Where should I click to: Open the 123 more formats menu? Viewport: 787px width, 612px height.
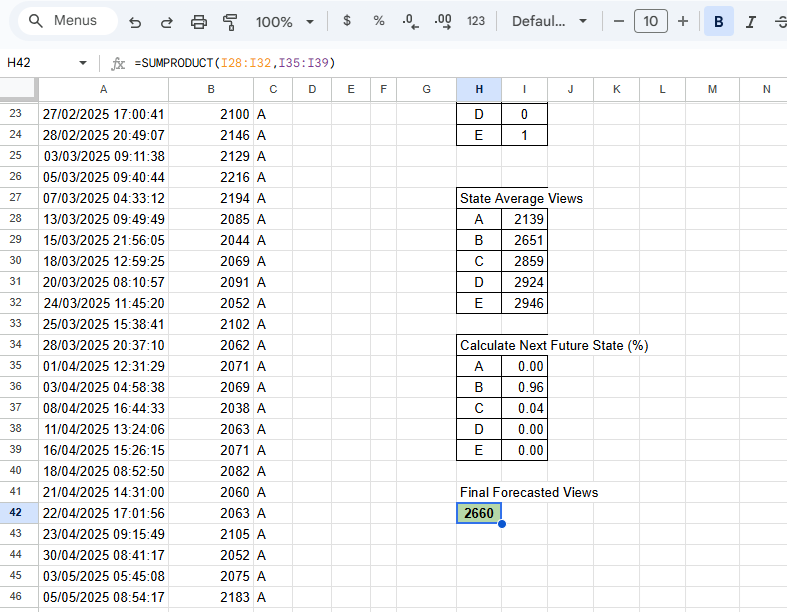coord(476,21)
